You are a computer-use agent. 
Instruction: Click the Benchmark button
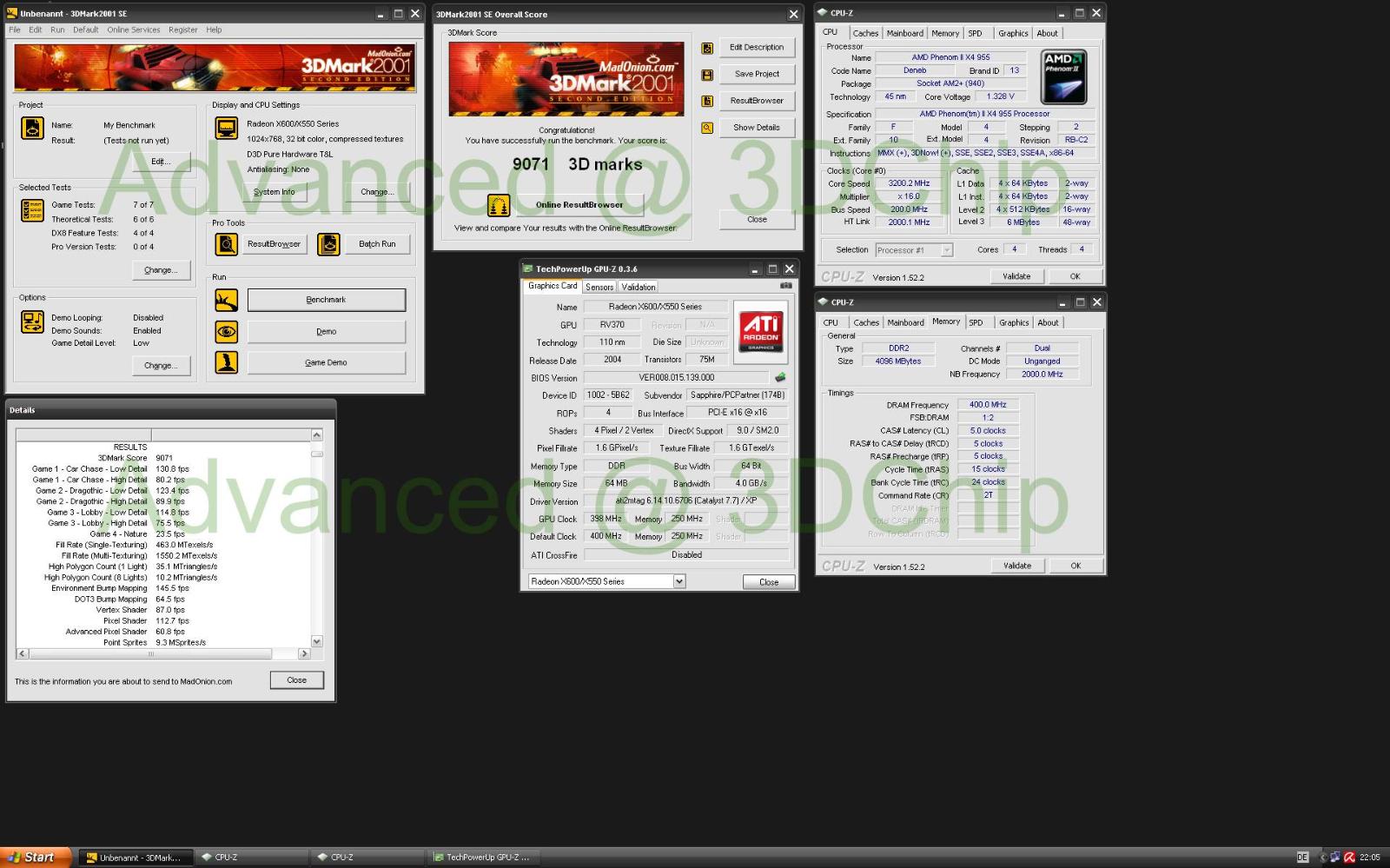point(326,300)
